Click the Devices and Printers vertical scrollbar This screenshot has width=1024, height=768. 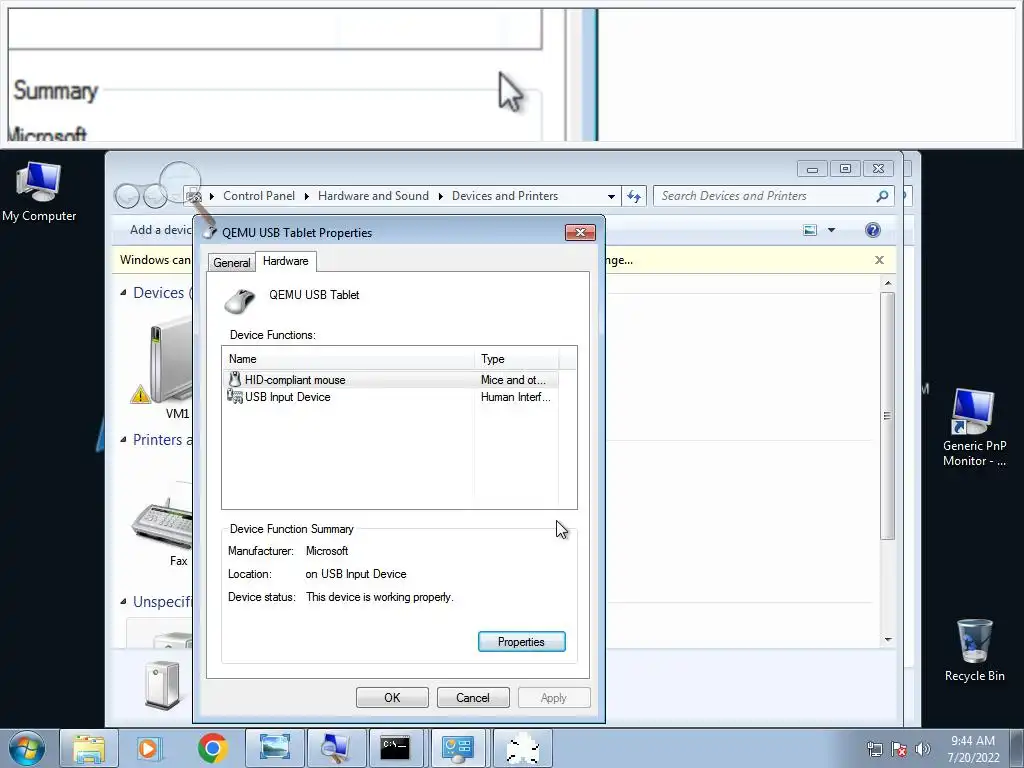[888, 415]
